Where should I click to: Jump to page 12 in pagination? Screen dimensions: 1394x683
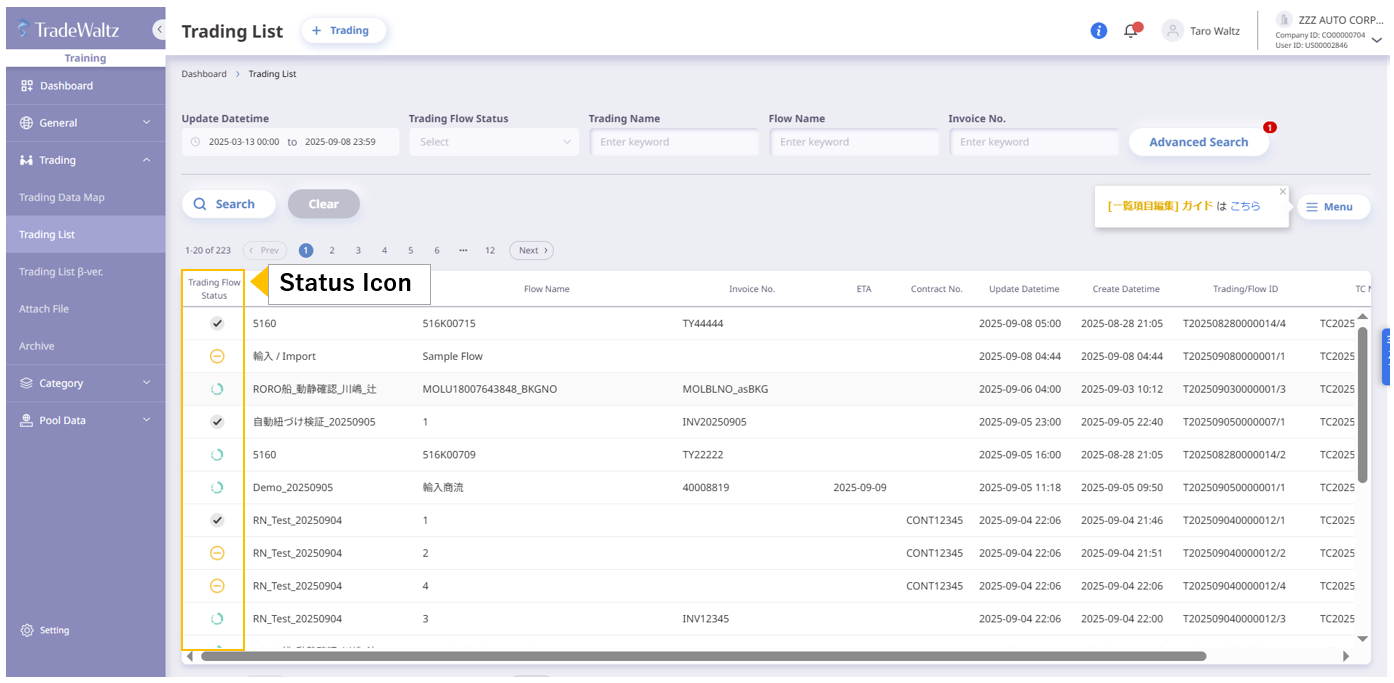pyautogui.click(x=490, y=251)
